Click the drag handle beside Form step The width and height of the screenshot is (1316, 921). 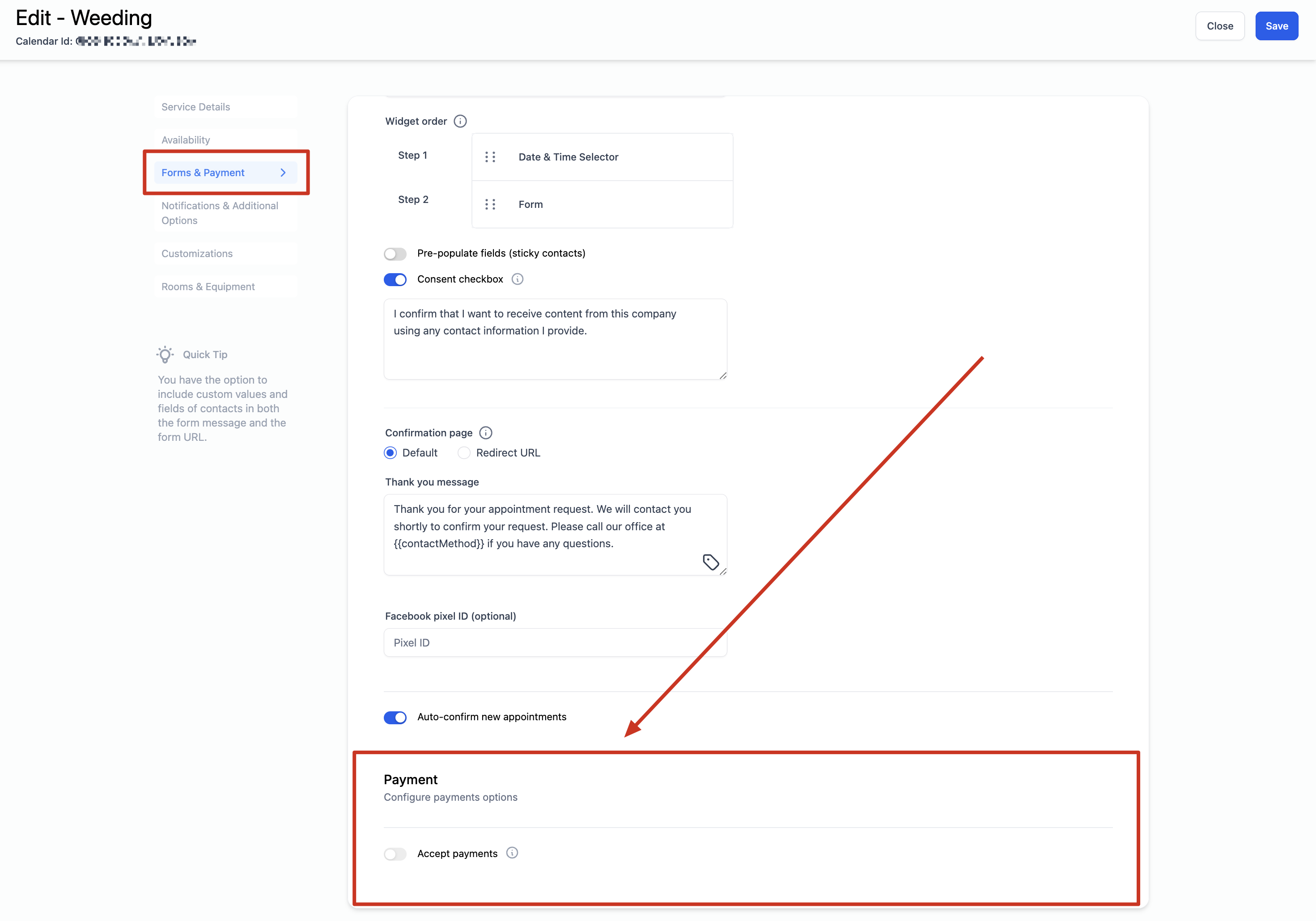coord(490,204)
